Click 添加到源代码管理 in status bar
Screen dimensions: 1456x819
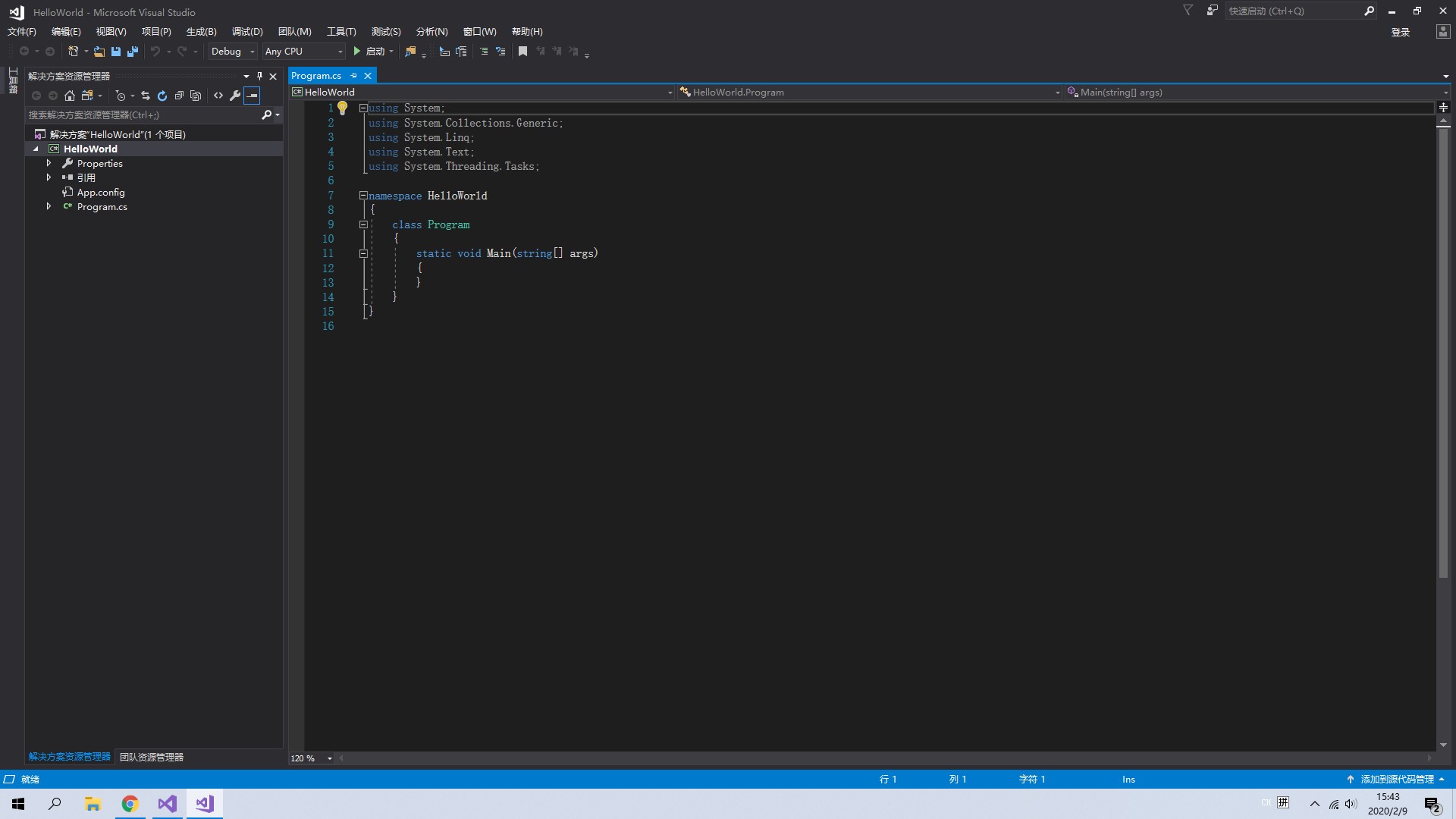pos(1396,779)
